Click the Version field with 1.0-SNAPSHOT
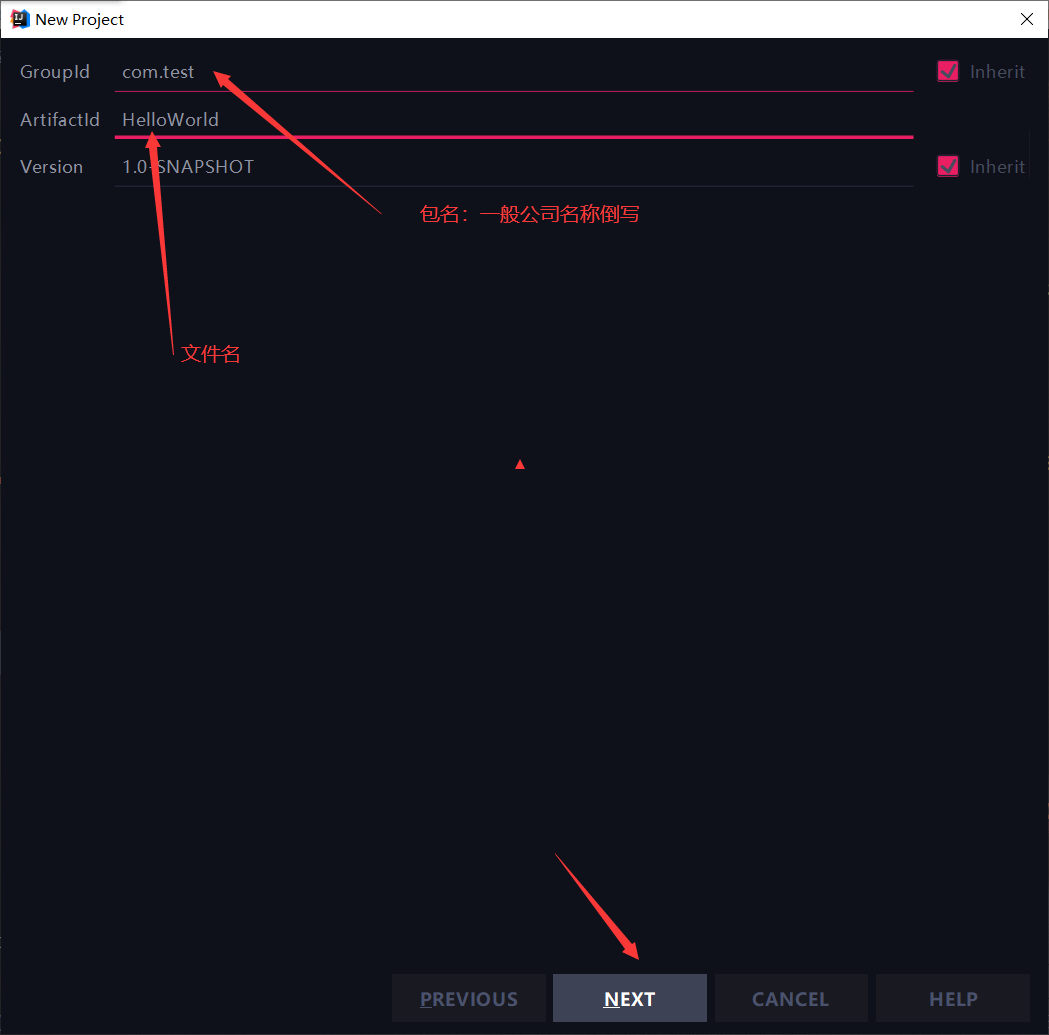The image size is (1049, 1035). pyautogui.click(x=514, y=167)
